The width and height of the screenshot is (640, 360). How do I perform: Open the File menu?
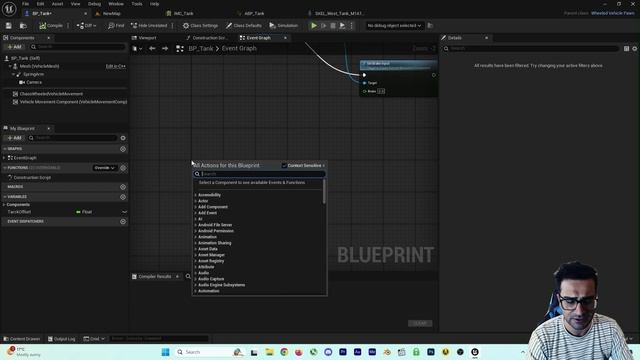(25, 4)
